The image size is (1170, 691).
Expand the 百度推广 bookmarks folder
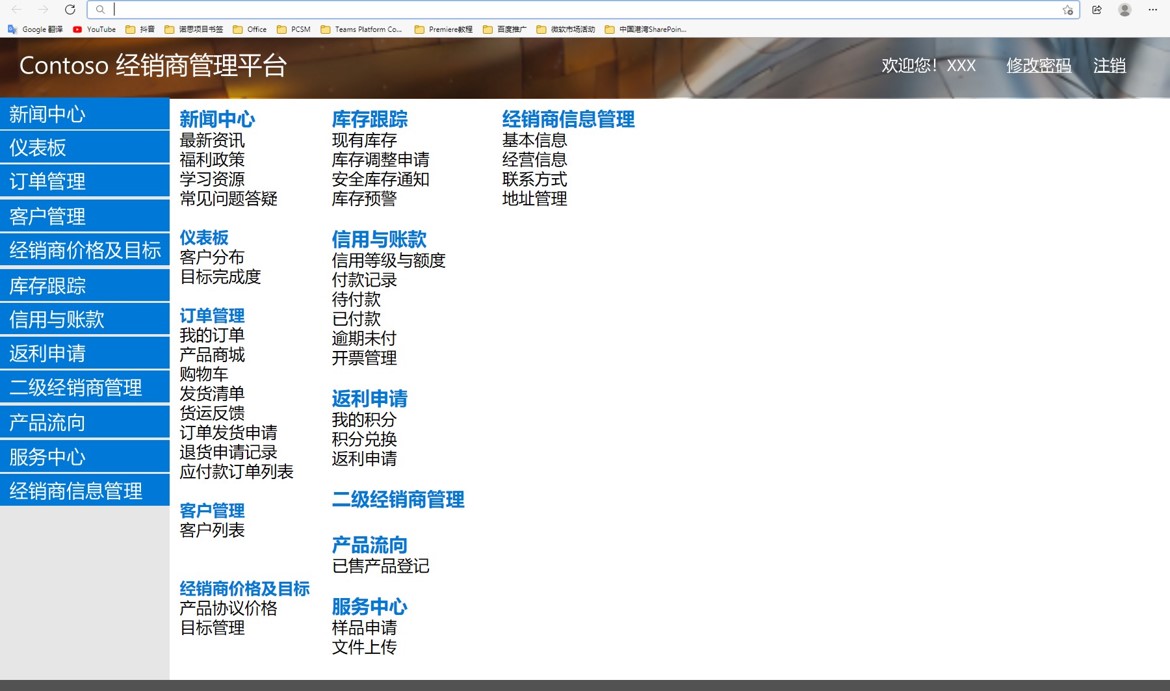click(x=507, y=30)
